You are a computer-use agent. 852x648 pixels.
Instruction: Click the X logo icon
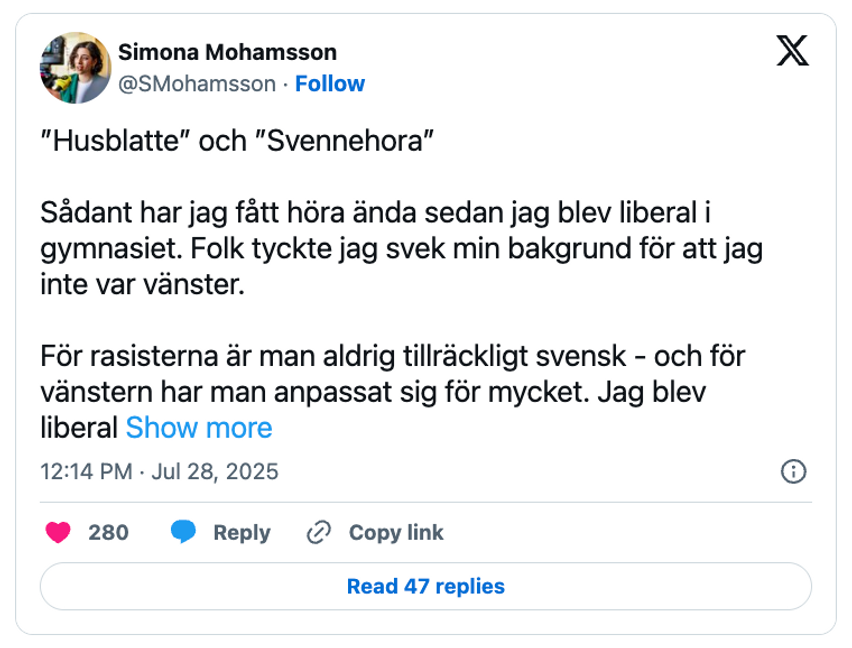click(x=793, y=52)
